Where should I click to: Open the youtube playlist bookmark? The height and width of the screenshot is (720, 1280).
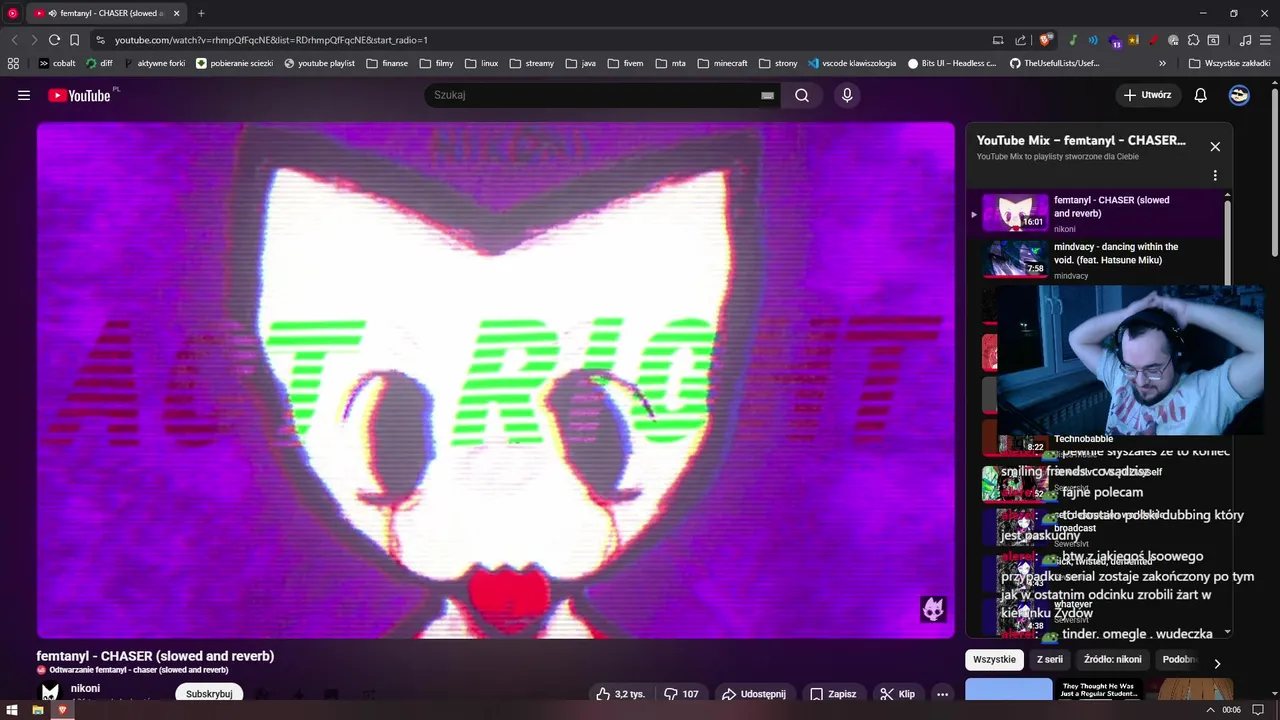pos(319,63)
